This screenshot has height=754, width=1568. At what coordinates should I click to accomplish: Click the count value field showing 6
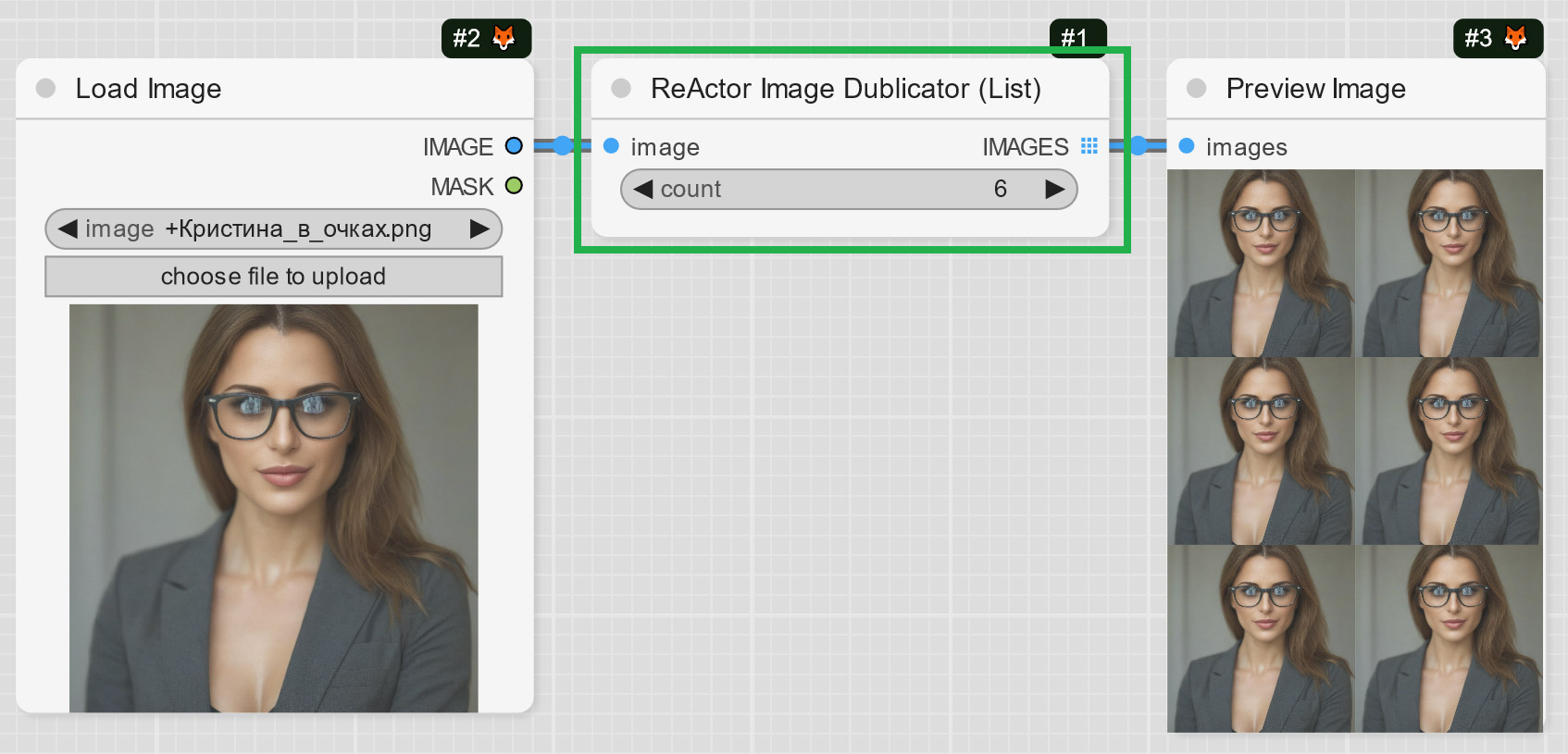point(1000,190)
